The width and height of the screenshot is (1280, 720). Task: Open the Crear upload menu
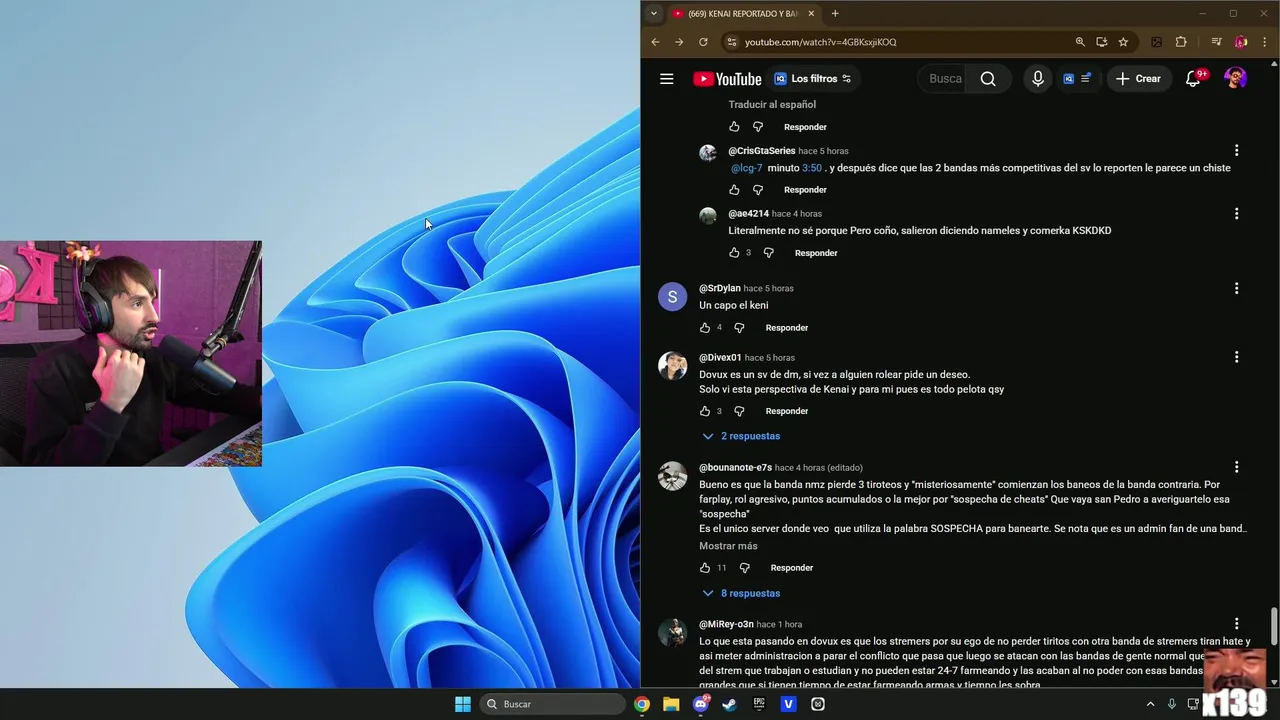[1138, 79]
